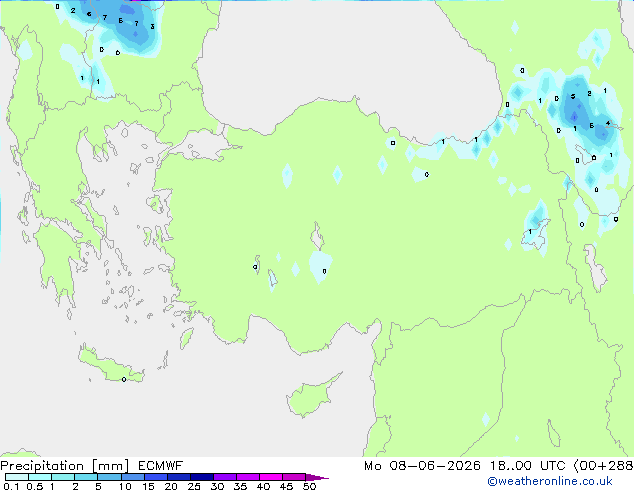
Task: Click the '40' legend scale label
Action: pos(264,486)
